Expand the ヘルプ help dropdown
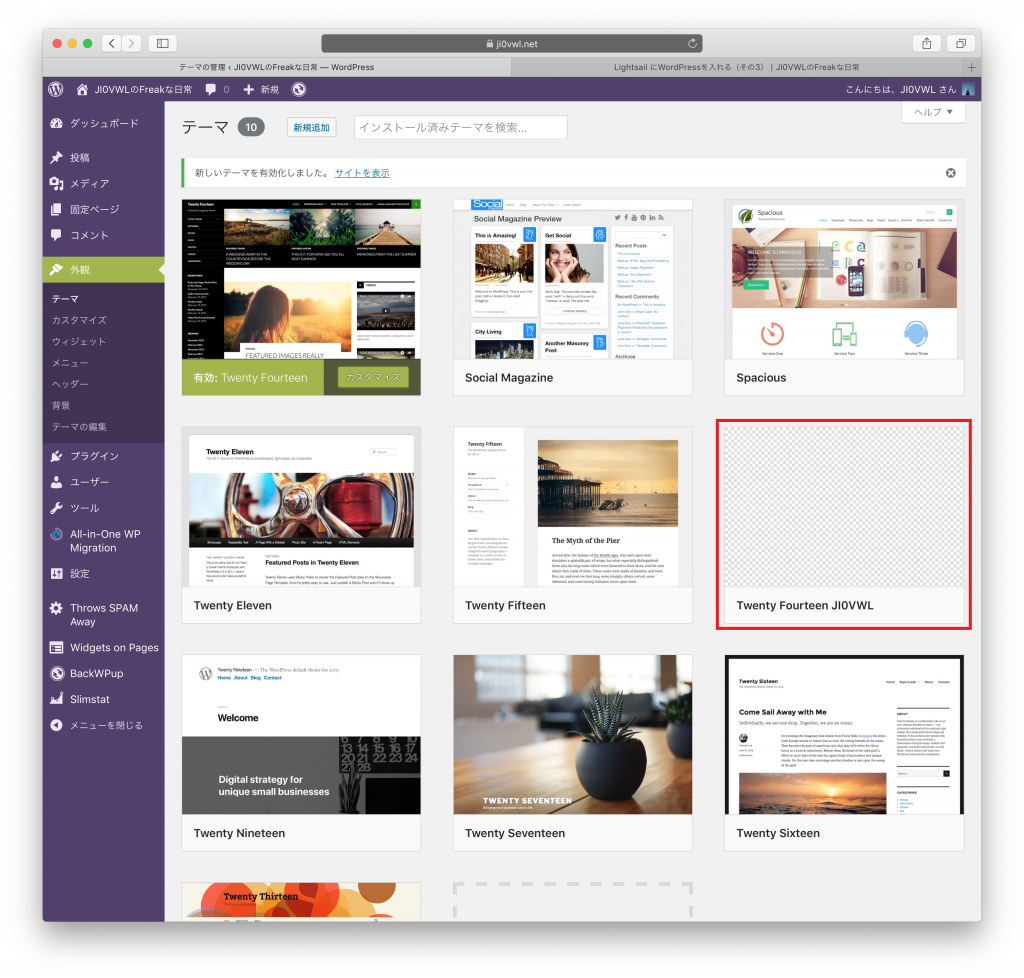The height and width of the screenshot is (978, 1024). pyautogui.click(x=933, y=112)
